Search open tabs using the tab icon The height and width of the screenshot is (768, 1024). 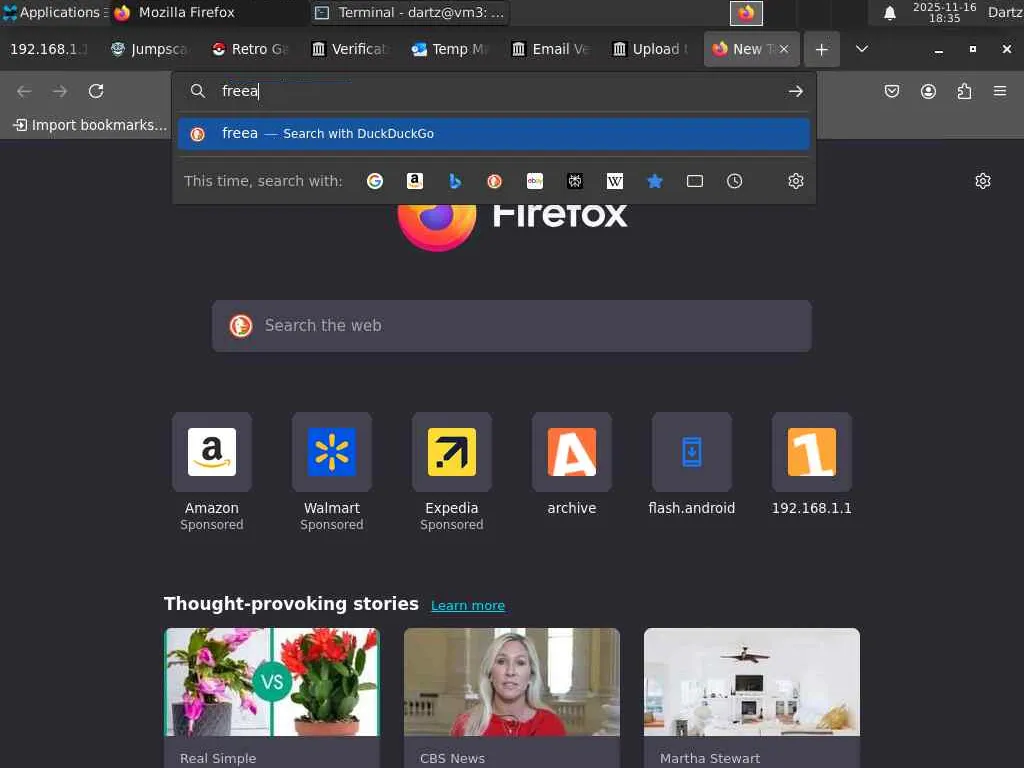pyautogui.click(x=695, y=181)
